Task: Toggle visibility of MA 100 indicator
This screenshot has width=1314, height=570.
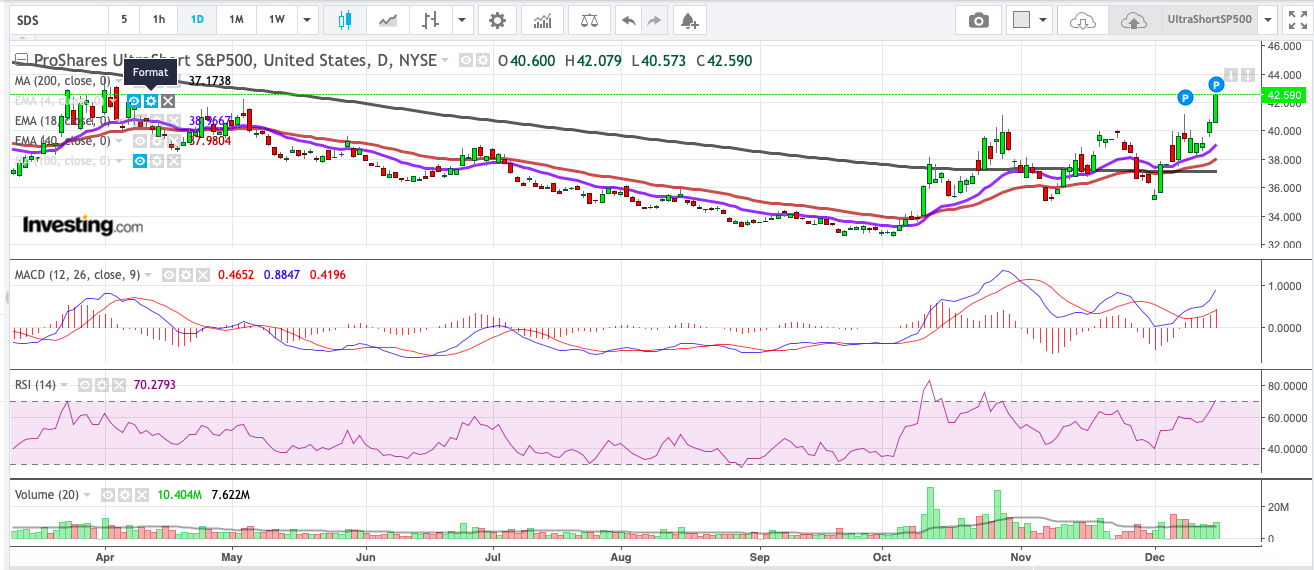Action: pos(140,160)
